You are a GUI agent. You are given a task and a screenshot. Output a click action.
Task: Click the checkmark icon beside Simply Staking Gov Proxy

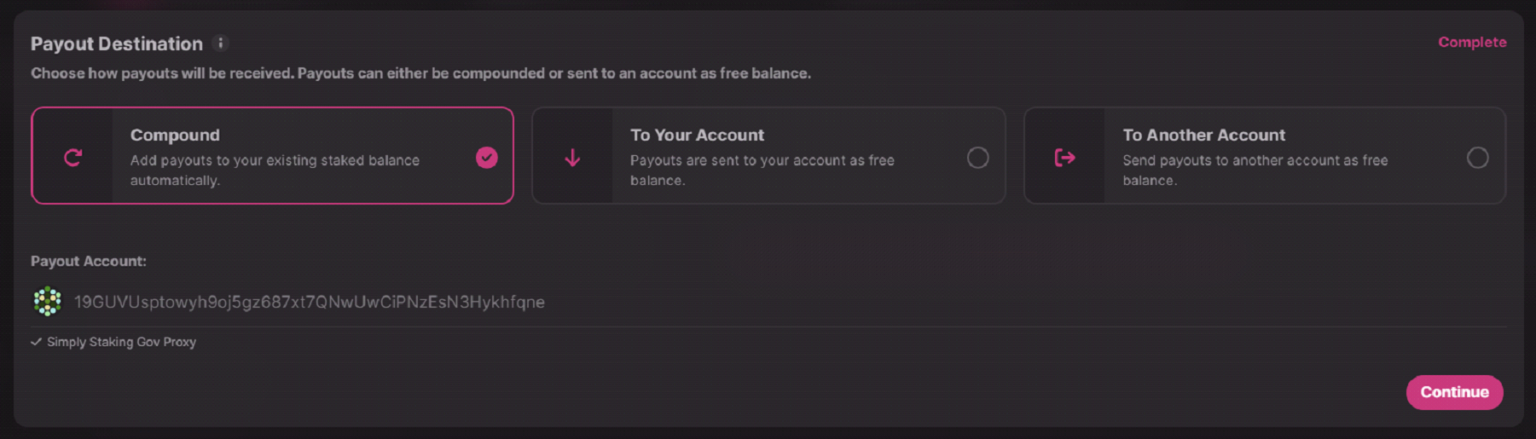[36, 342]
